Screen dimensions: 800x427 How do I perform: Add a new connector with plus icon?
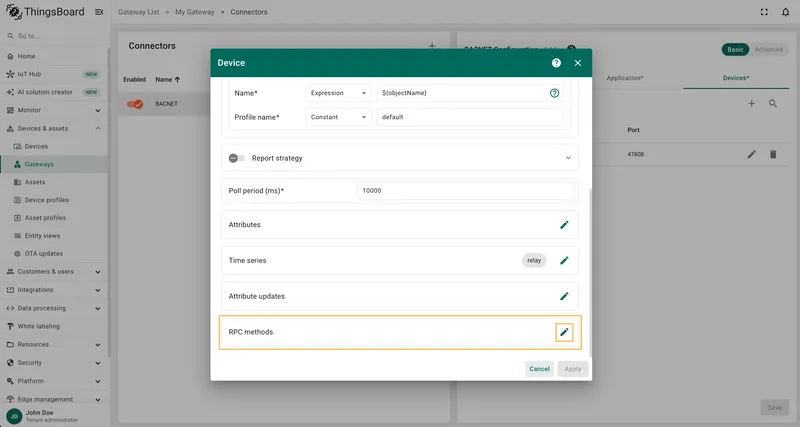point(432,46)
